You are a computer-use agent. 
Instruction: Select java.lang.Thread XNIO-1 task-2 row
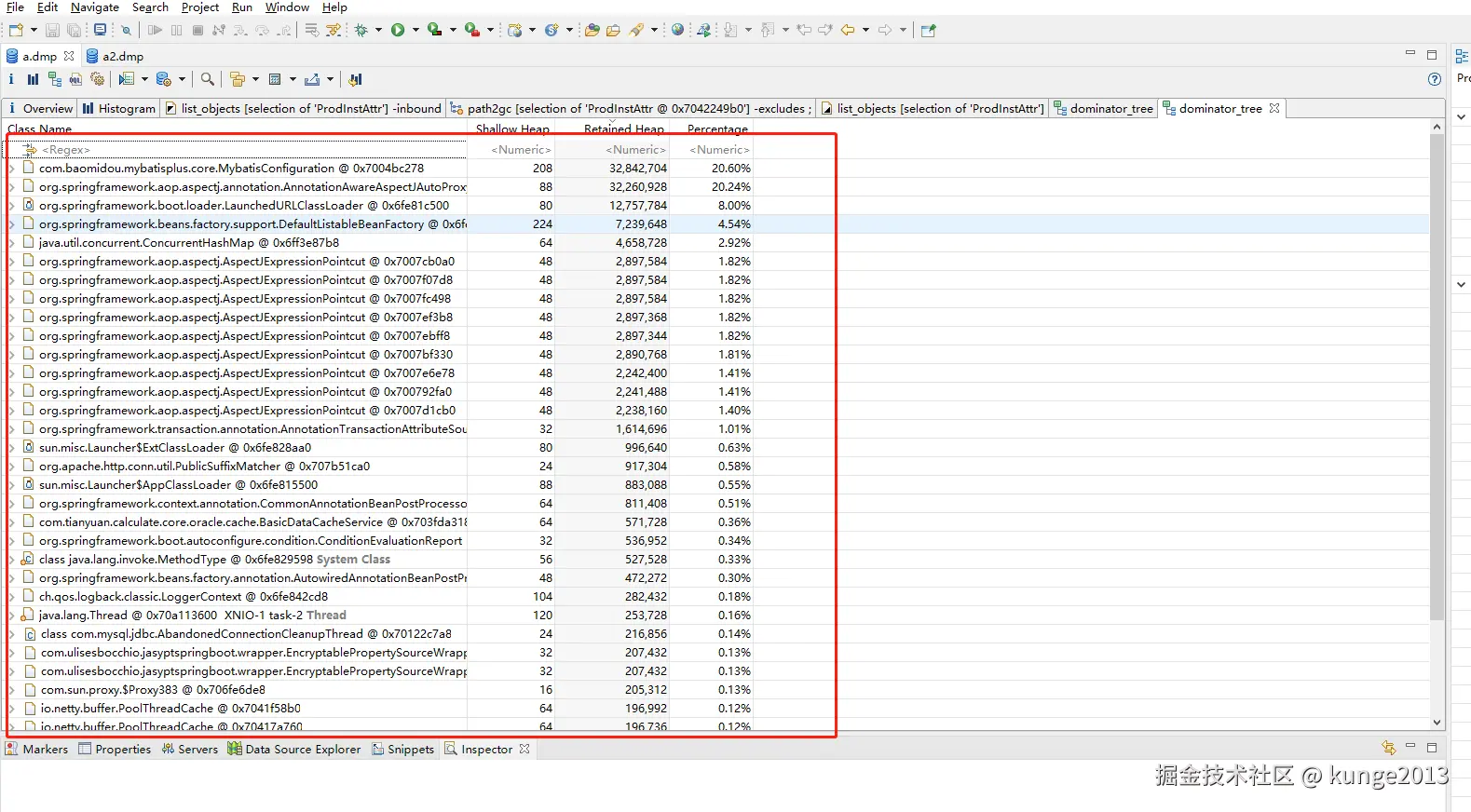click(378, 616)
